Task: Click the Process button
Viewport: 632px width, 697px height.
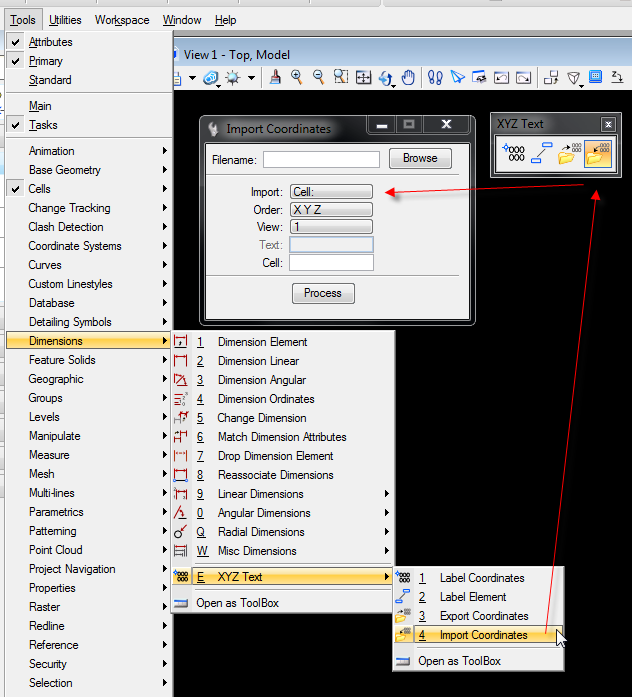Action: [323, 293]
